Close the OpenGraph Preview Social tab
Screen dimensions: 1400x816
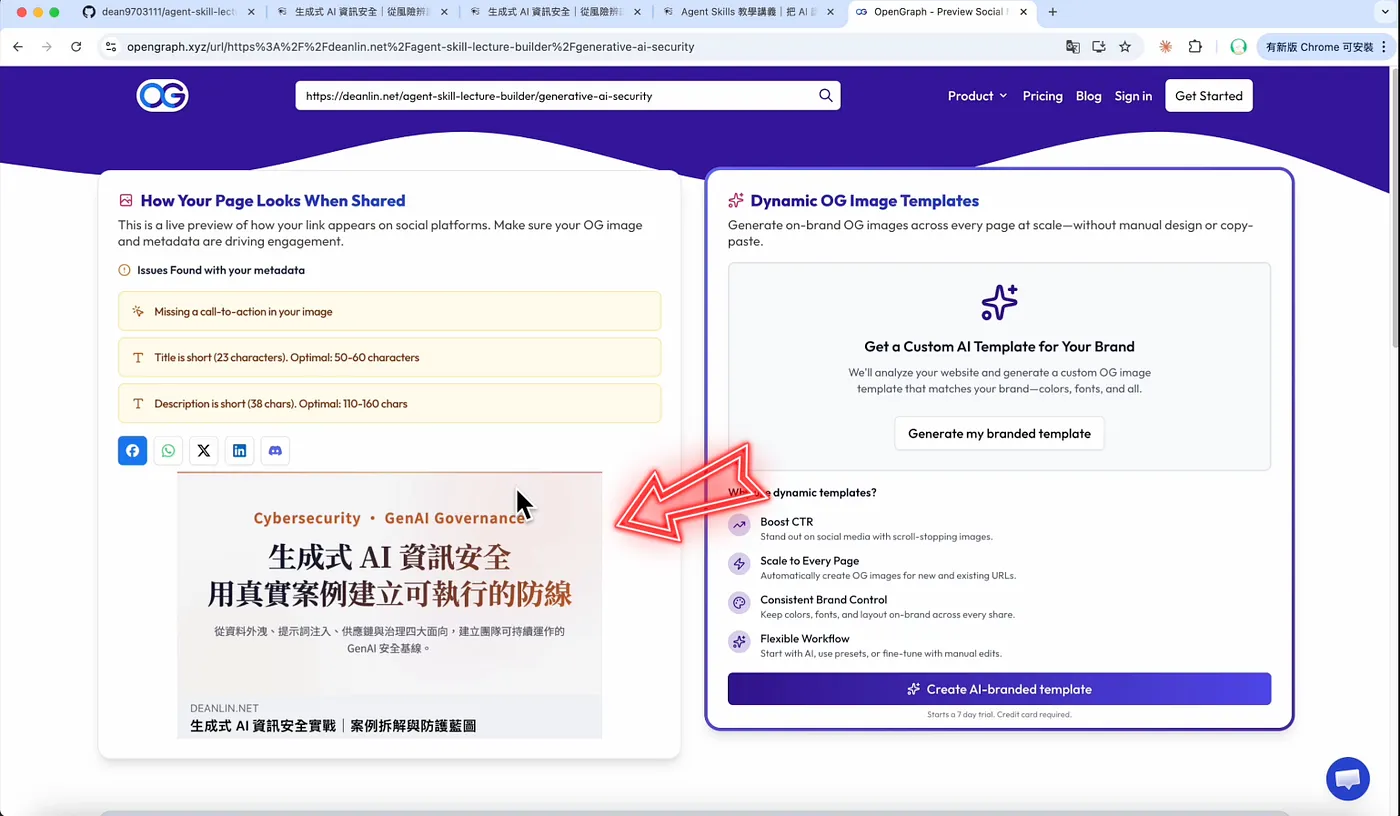point(1023,12)
